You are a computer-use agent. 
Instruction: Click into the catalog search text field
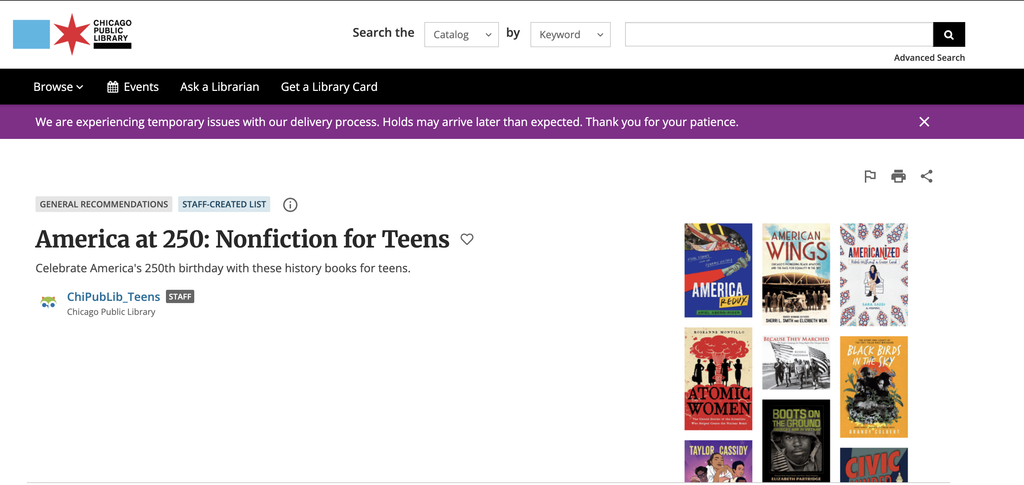(779, 35)
